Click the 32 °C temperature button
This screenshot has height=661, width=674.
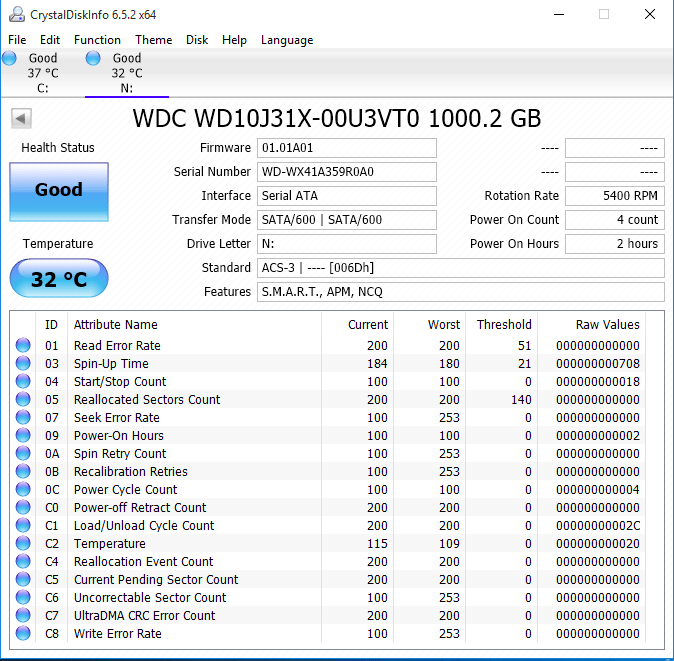tap(59, 278)
